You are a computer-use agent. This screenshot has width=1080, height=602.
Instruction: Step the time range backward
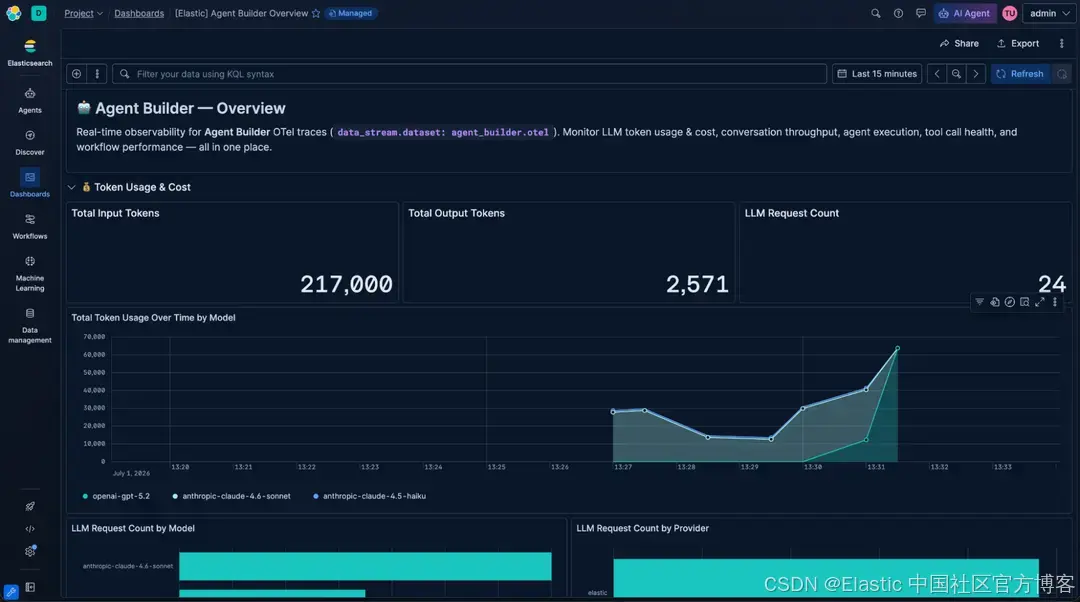point(937,74)
